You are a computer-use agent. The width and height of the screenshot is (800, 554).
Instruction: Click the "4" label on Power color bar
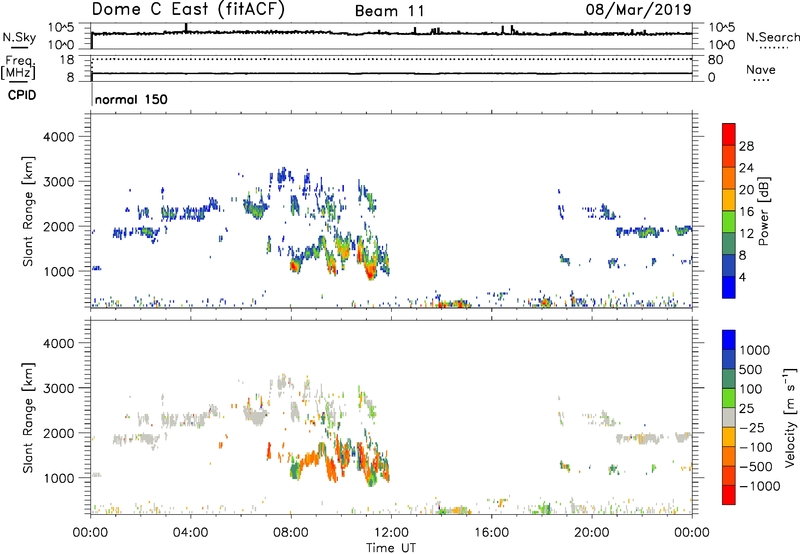(x=742, y=277)
